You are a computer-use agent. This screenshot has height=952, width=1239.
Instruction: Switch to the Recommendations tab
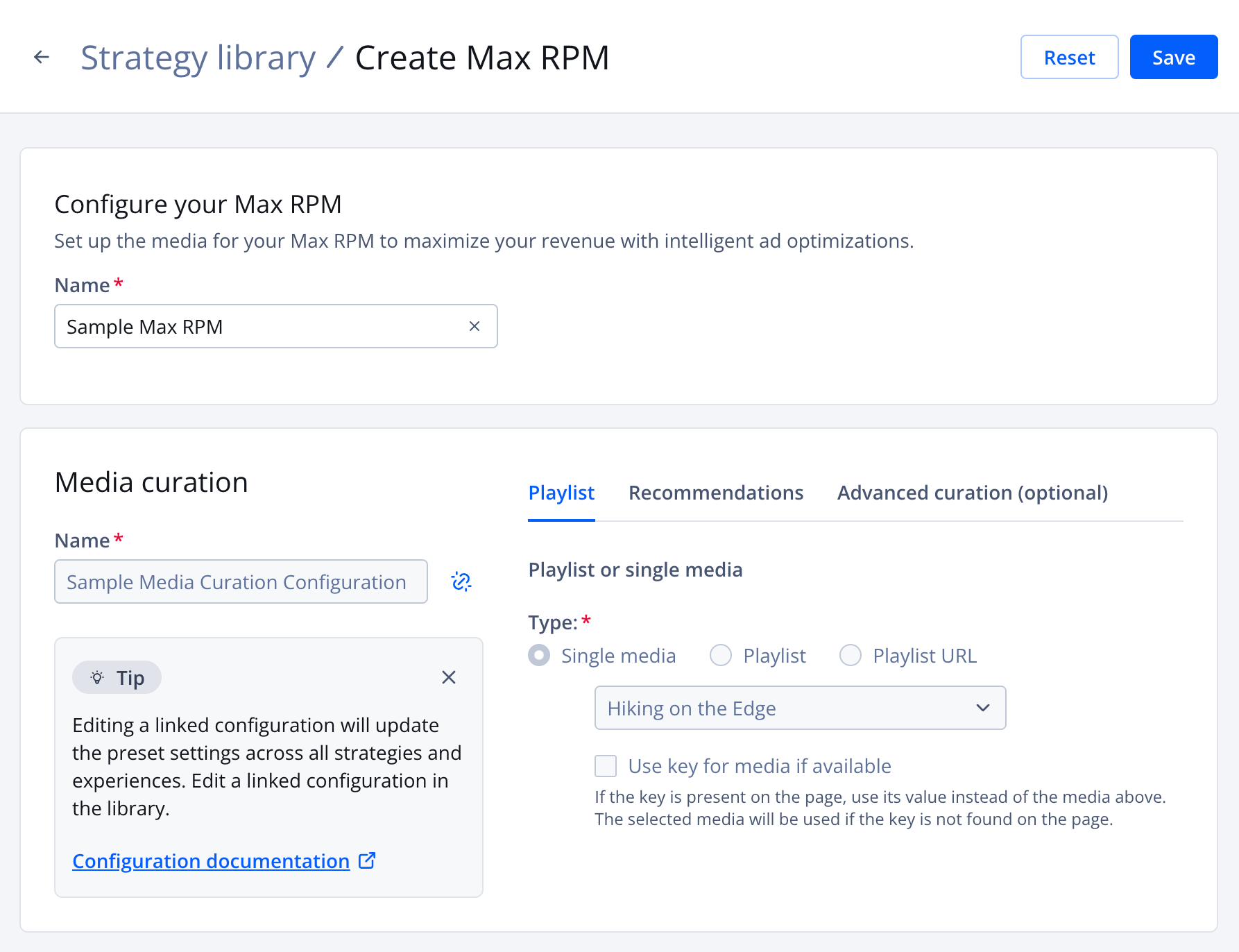[716, 493]
